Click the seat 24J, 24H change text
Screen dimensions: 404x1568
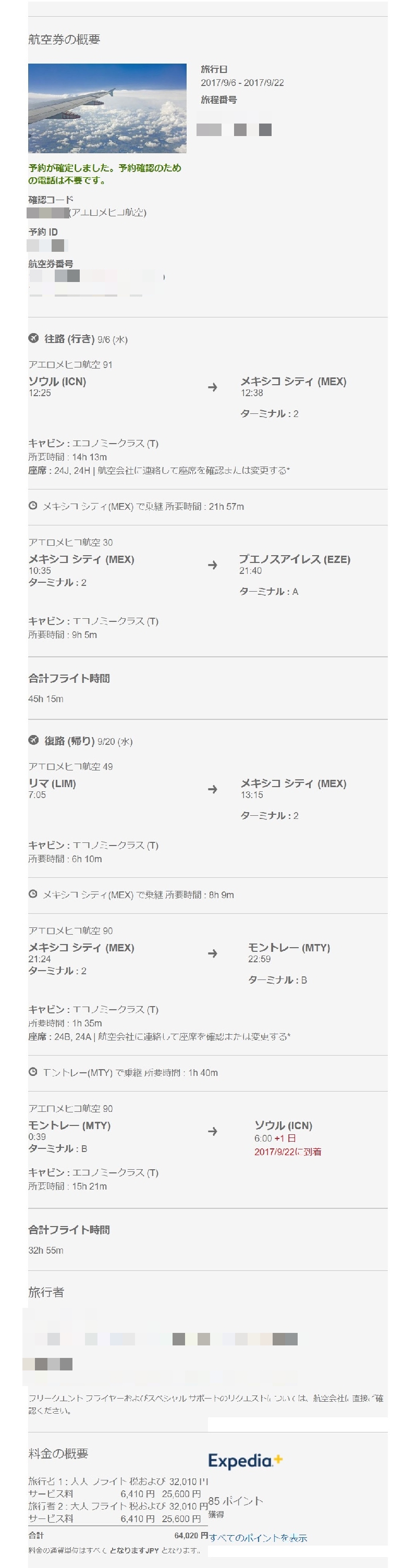click(x=159, y=470)
